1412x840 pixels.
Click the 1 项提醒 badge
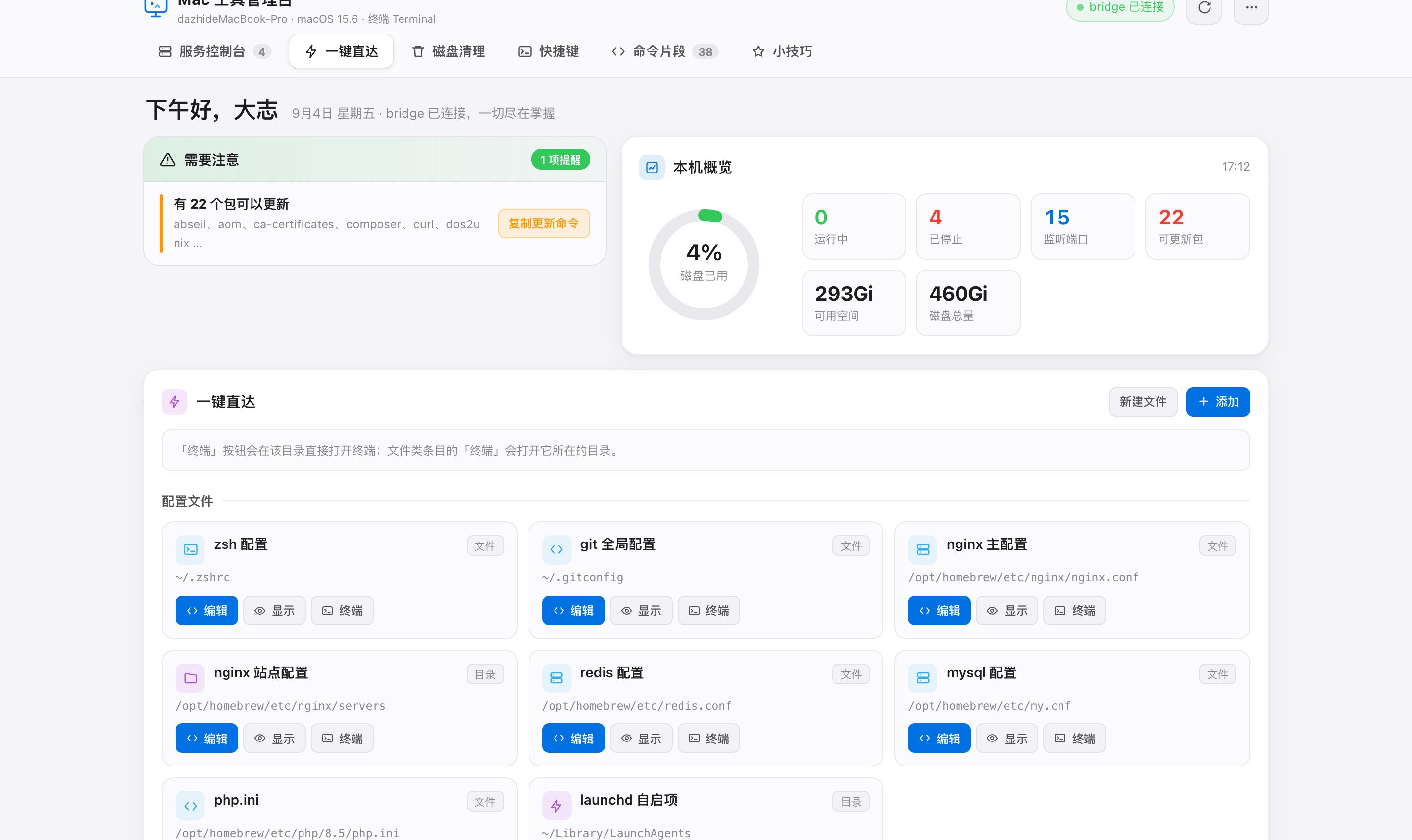pyautogui.click(x=560, y=160)
